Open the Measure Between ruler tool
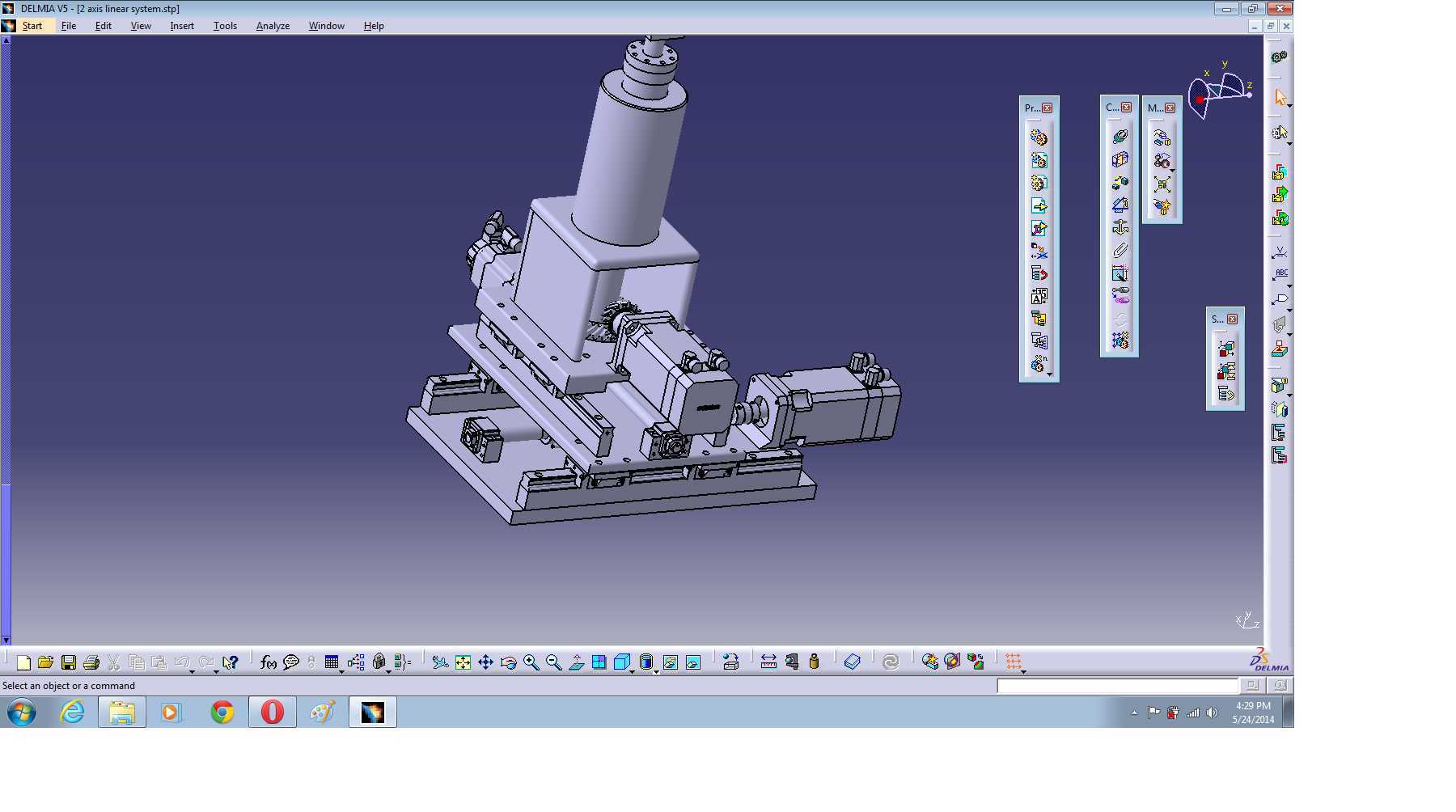The image size is (1456, 812). point(768,662)
